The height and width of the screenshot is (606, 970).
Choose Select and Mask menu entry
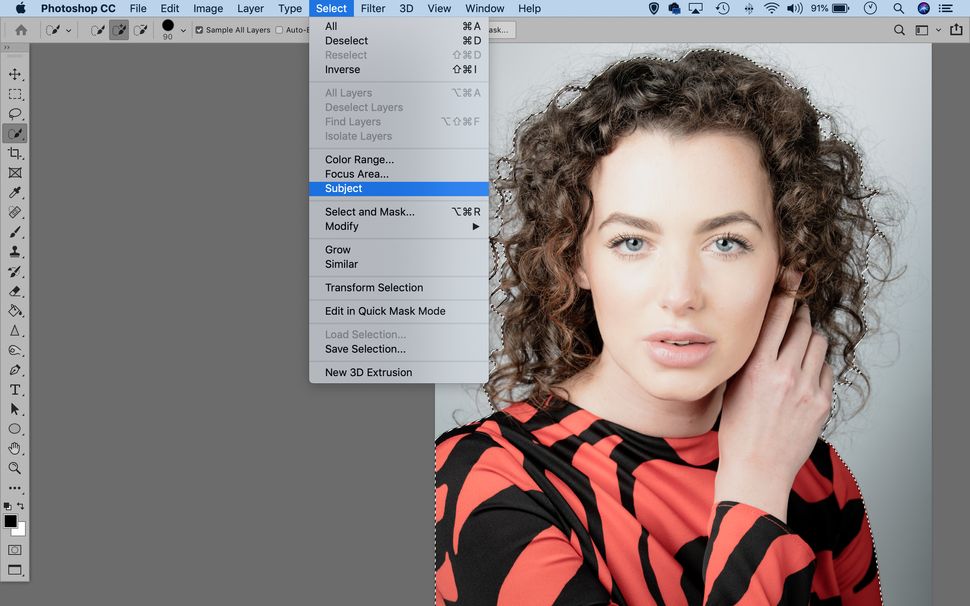(399, 212)
